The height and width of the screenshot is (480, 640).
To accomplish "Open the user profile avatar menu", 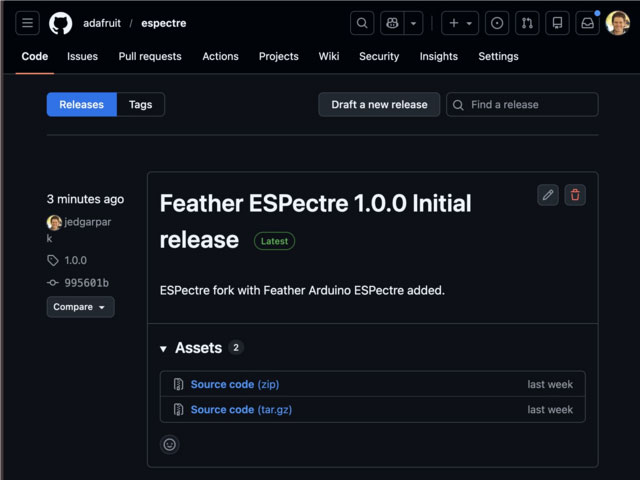I will 618,23.
